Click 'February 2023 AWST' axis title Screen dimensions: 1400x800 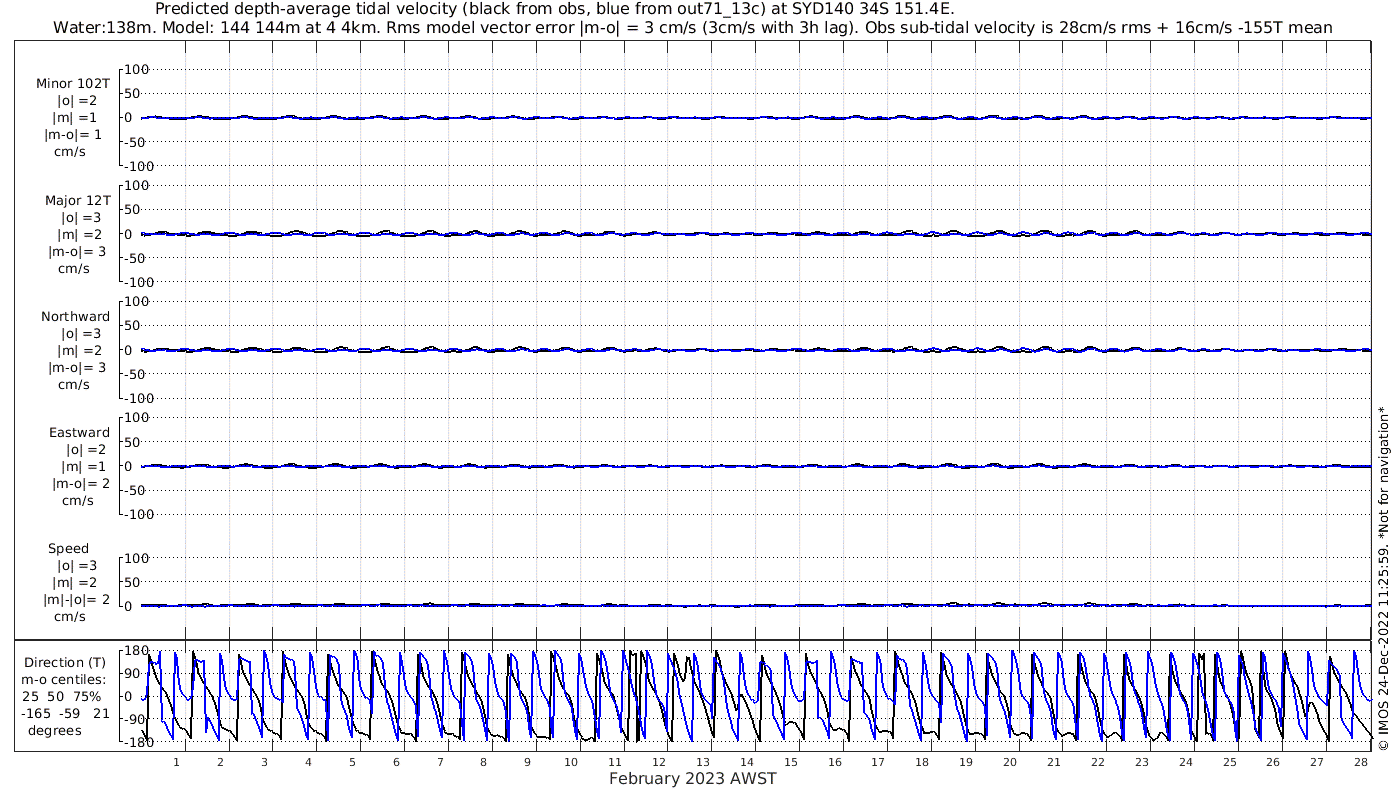tap(692, 779)
